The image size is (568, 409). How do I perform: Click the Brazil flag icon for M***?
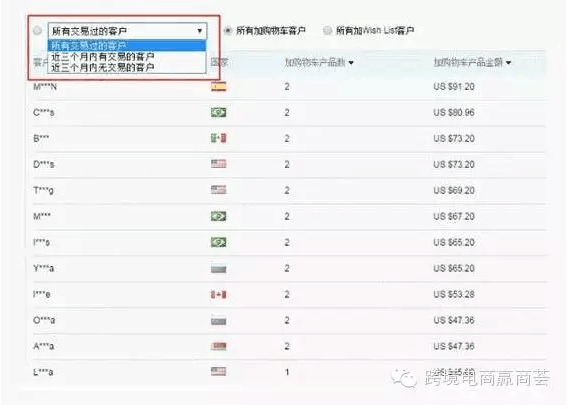click(x=218, y=216)
